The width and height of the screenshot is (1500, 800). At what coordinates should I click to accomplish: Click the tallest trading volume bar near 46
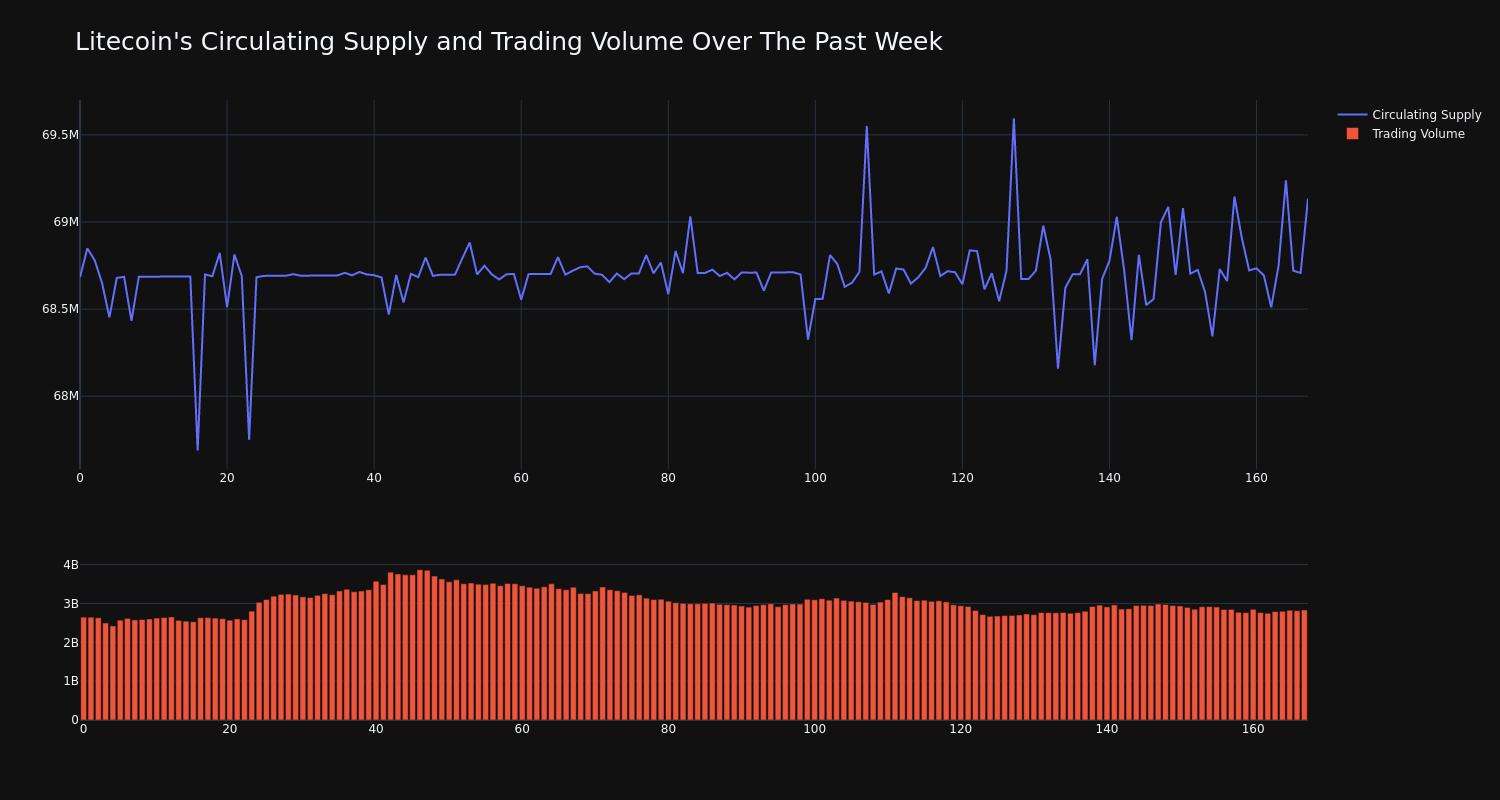point(420,645)
